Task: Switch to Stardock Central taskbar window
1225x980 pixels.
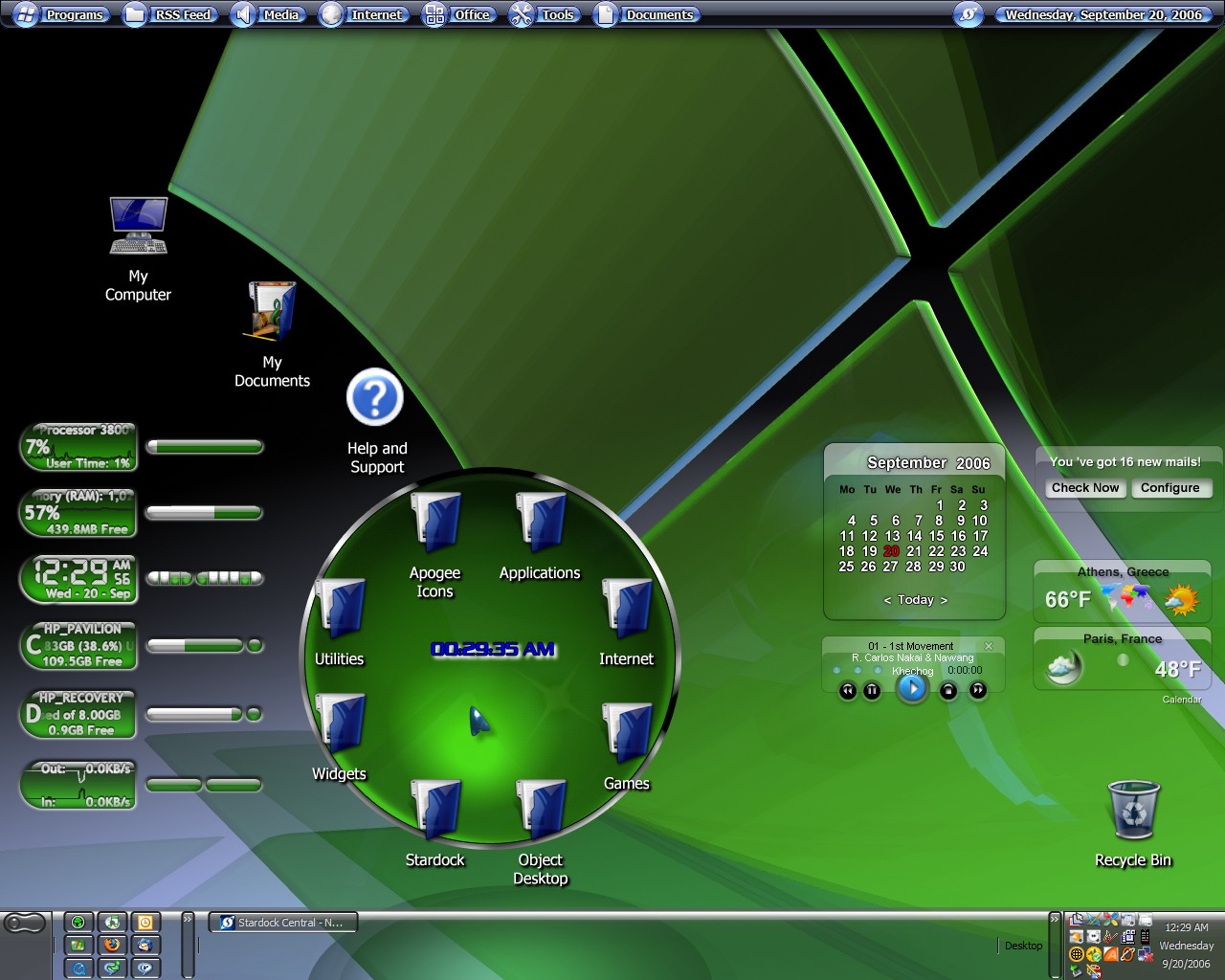Action: tap(283, 923)
